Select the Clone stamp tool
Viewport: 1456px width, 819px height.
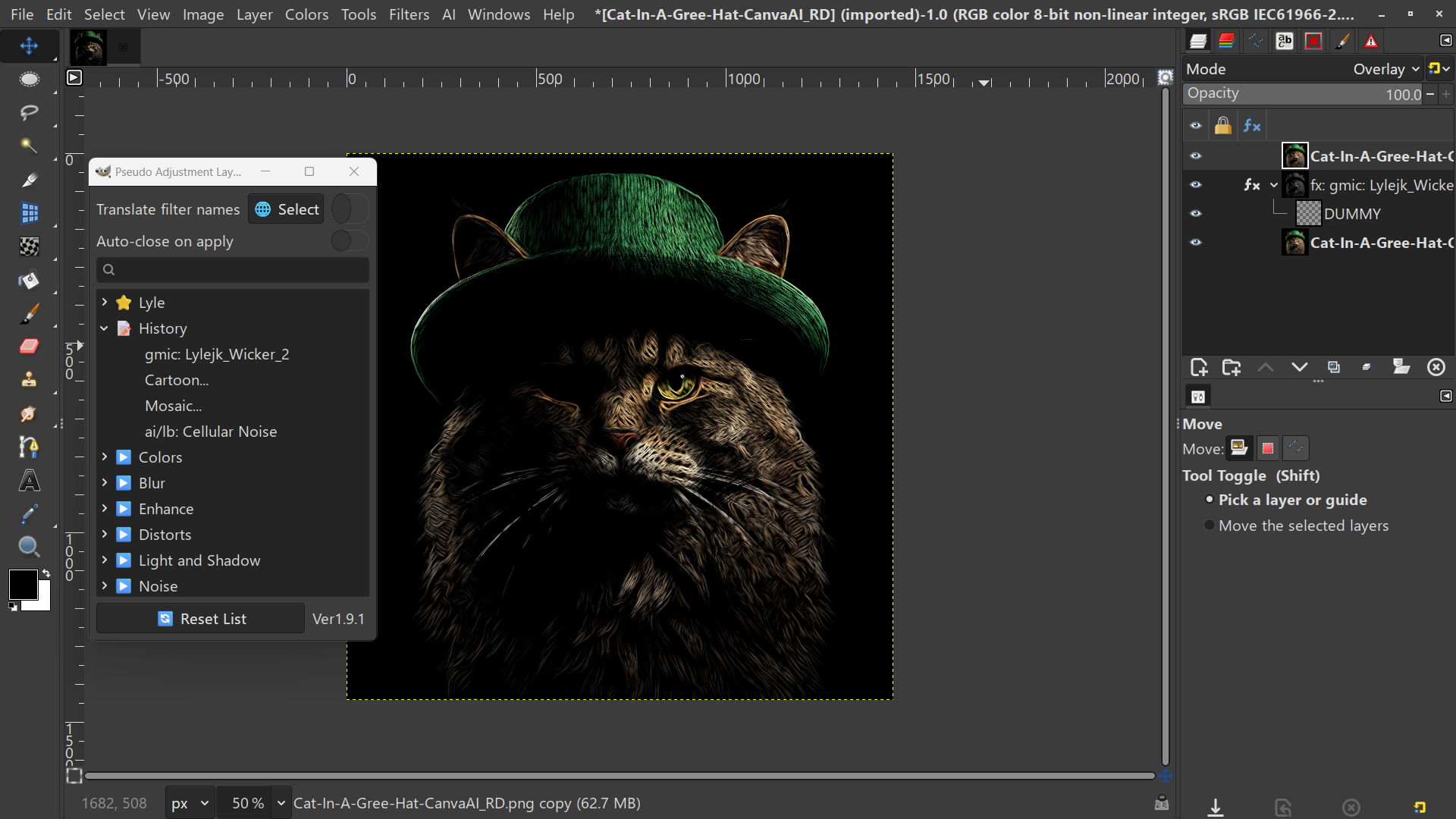click(29, 380)
